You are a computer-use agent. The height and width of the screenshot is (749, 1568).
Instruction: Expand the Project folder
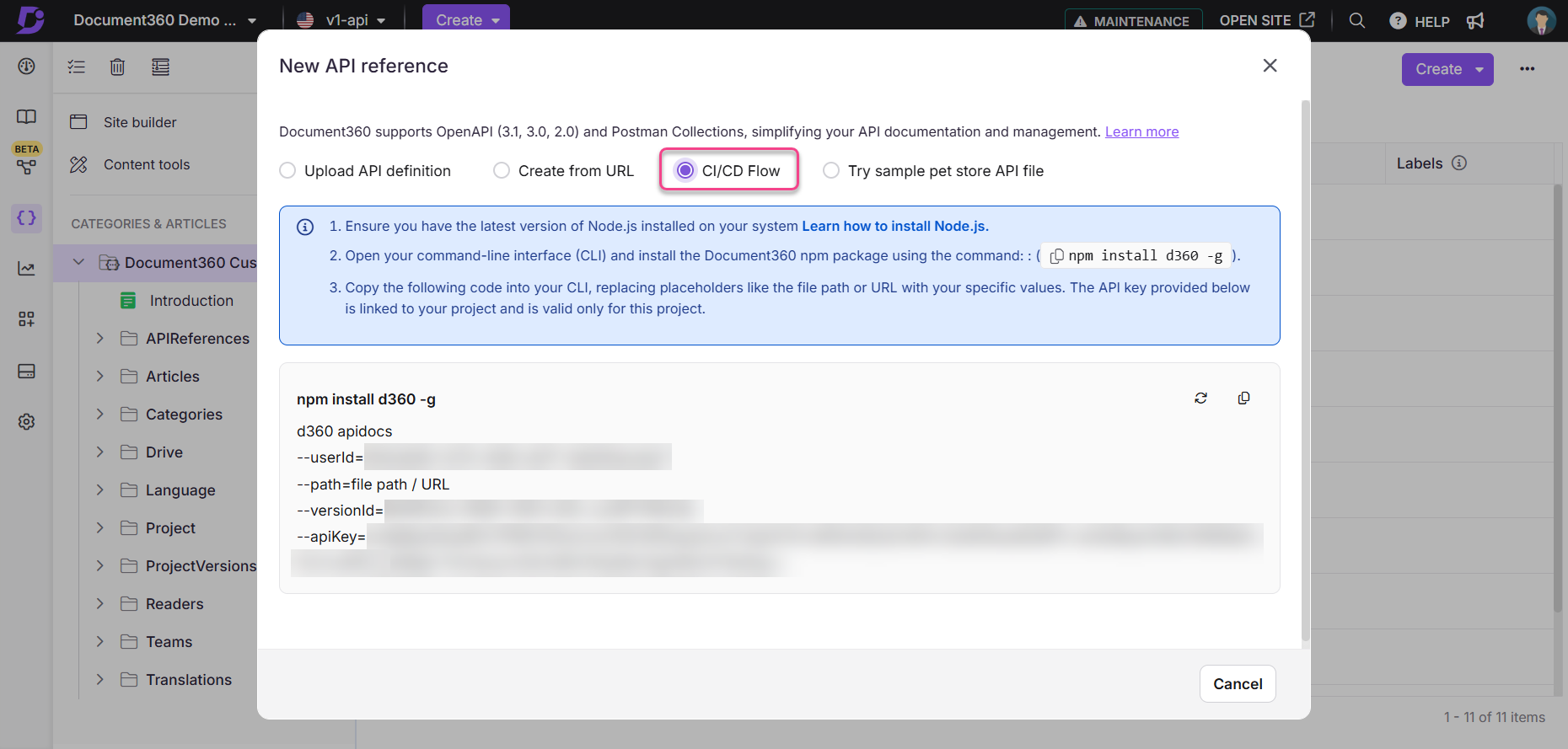point(100,527)
